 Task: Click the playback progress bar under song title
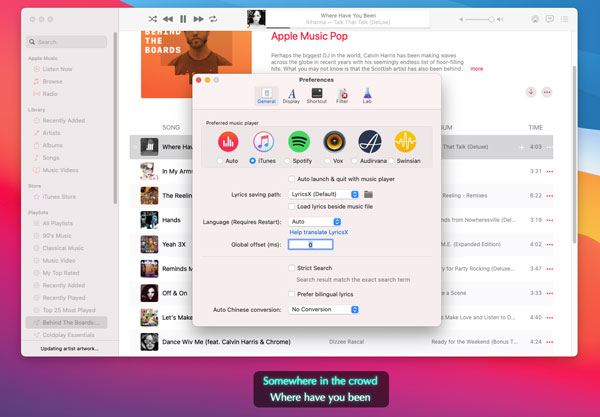click(x=348, y=28)
